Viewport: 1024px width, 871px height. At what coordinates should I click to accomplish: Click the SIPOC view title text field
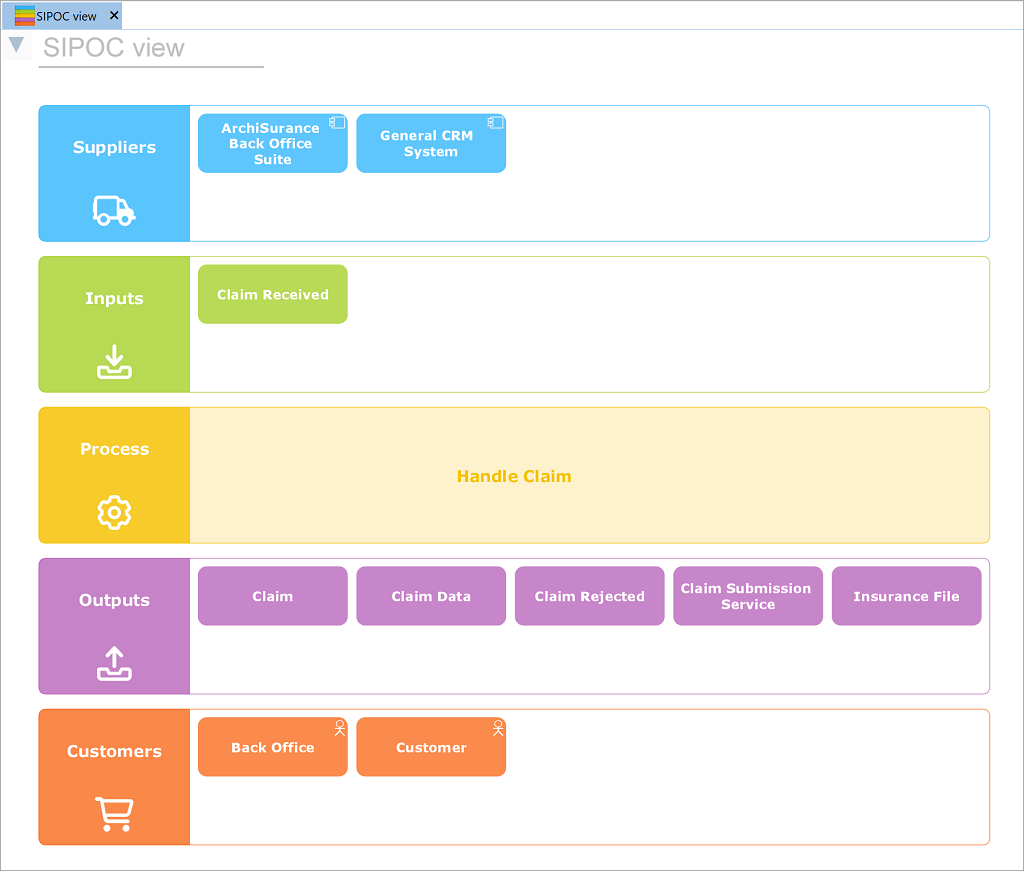point(150,48)
